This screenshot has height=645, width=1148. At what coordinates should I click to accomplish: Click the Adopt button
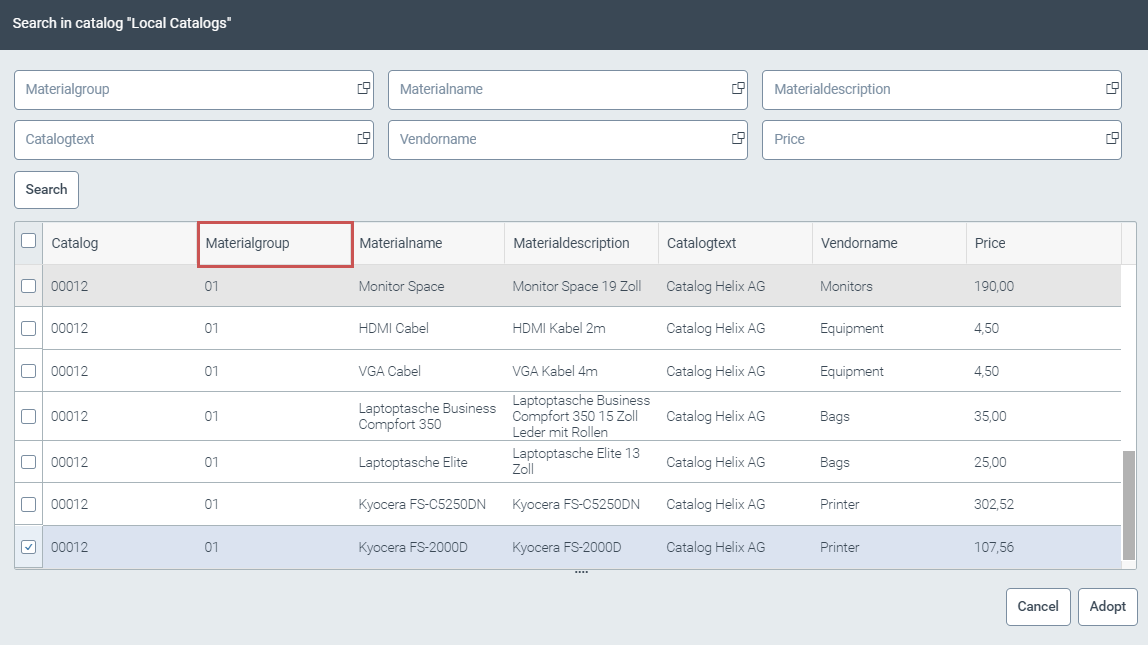click(1107, 606)
